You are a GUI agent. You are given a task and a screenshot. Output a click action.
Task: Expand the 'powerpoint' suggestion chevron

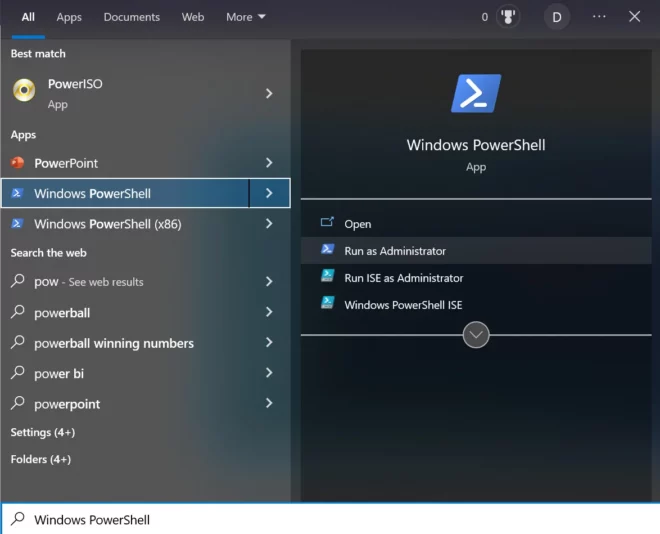269,403
